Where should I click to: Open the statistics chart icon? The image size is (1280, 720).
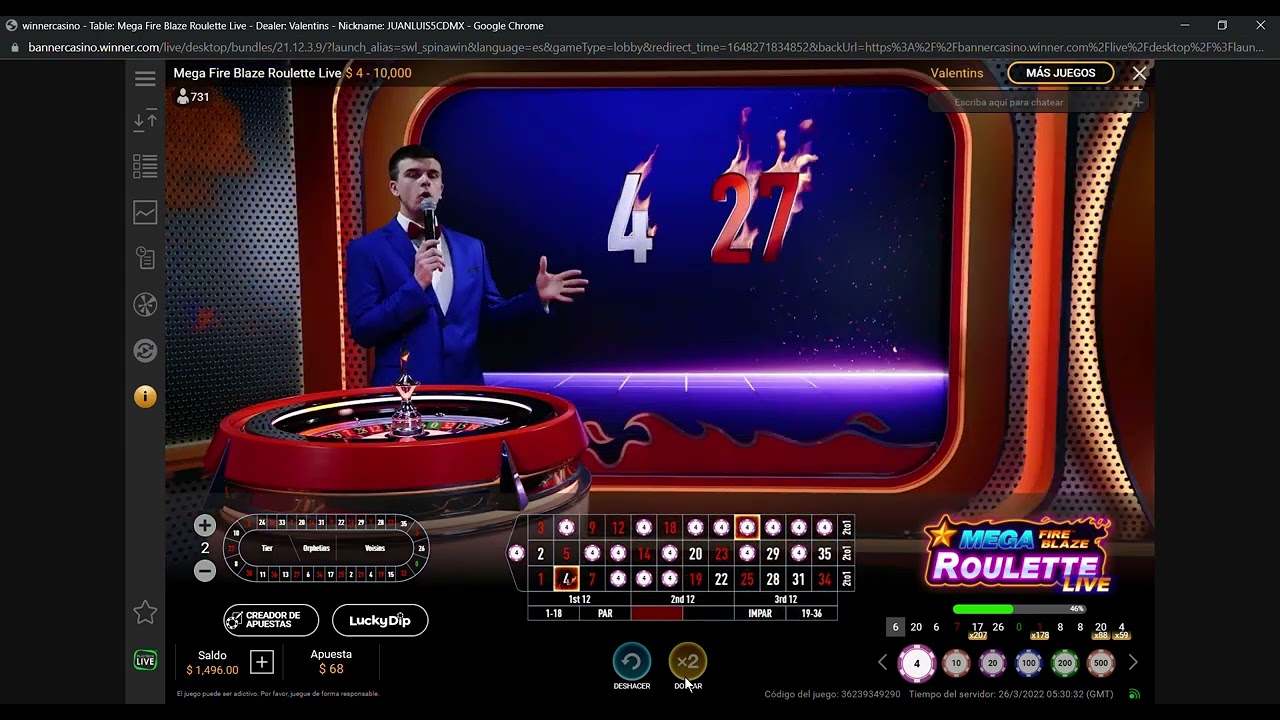click(x=145, y=212)
